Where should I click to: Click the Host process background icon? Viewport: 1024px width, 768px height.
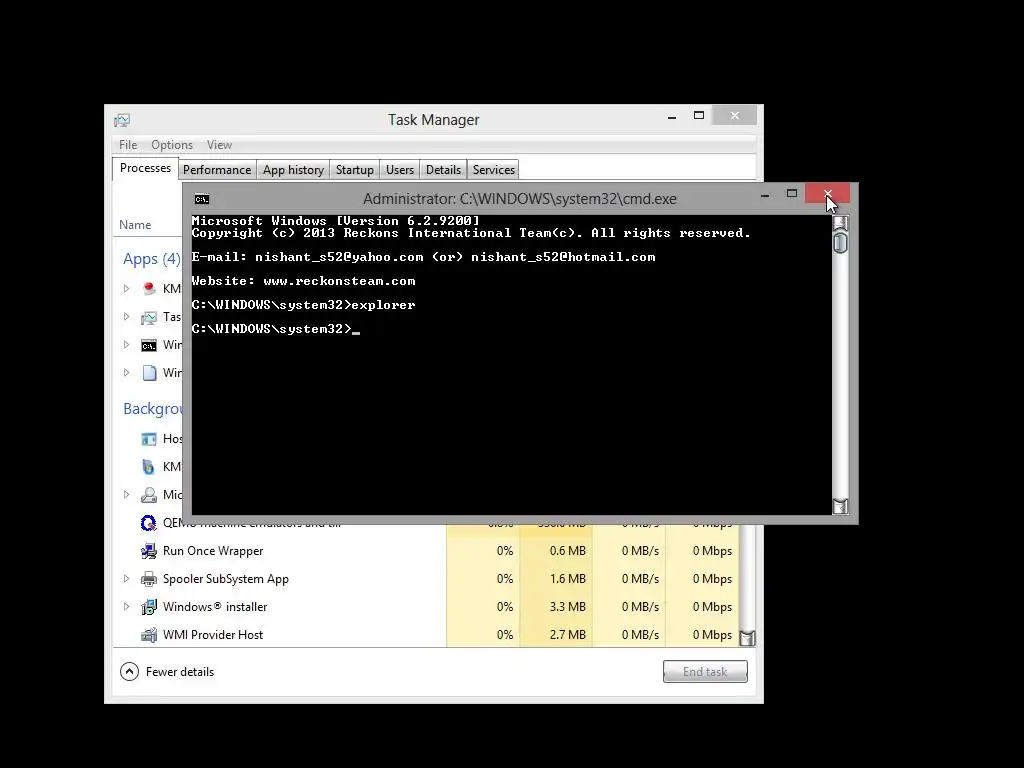(x=149, y=439)
